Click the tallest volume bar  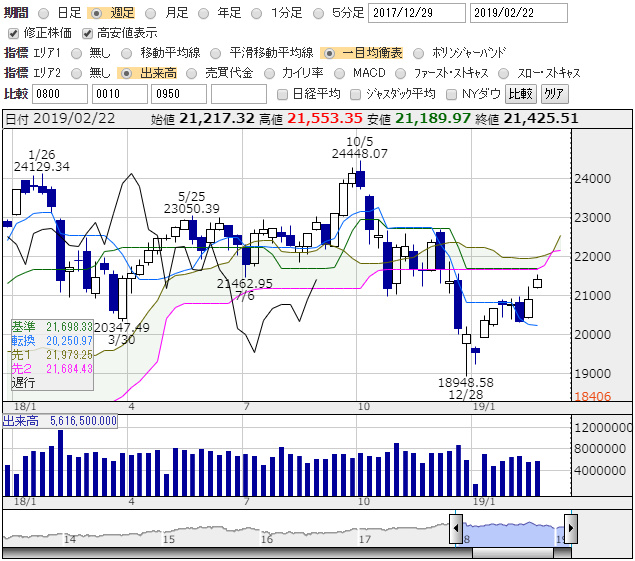click(x=61, y=463)
